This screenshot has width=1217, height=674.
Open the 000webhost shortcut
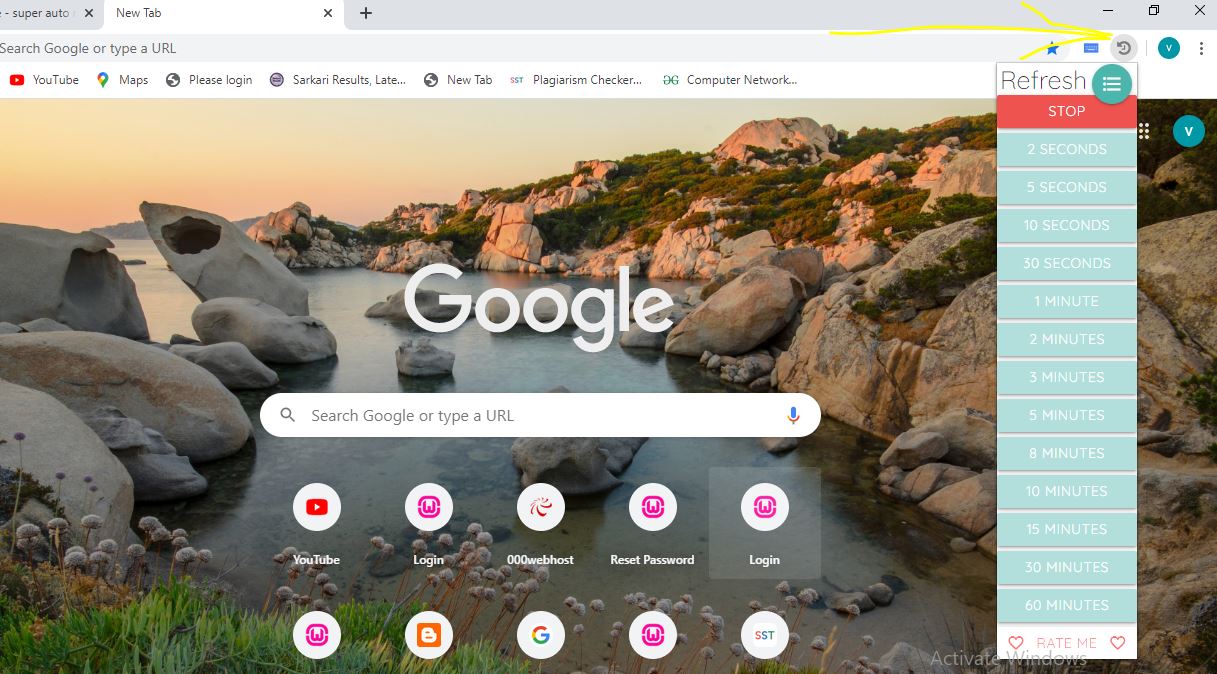pos(540,507)
